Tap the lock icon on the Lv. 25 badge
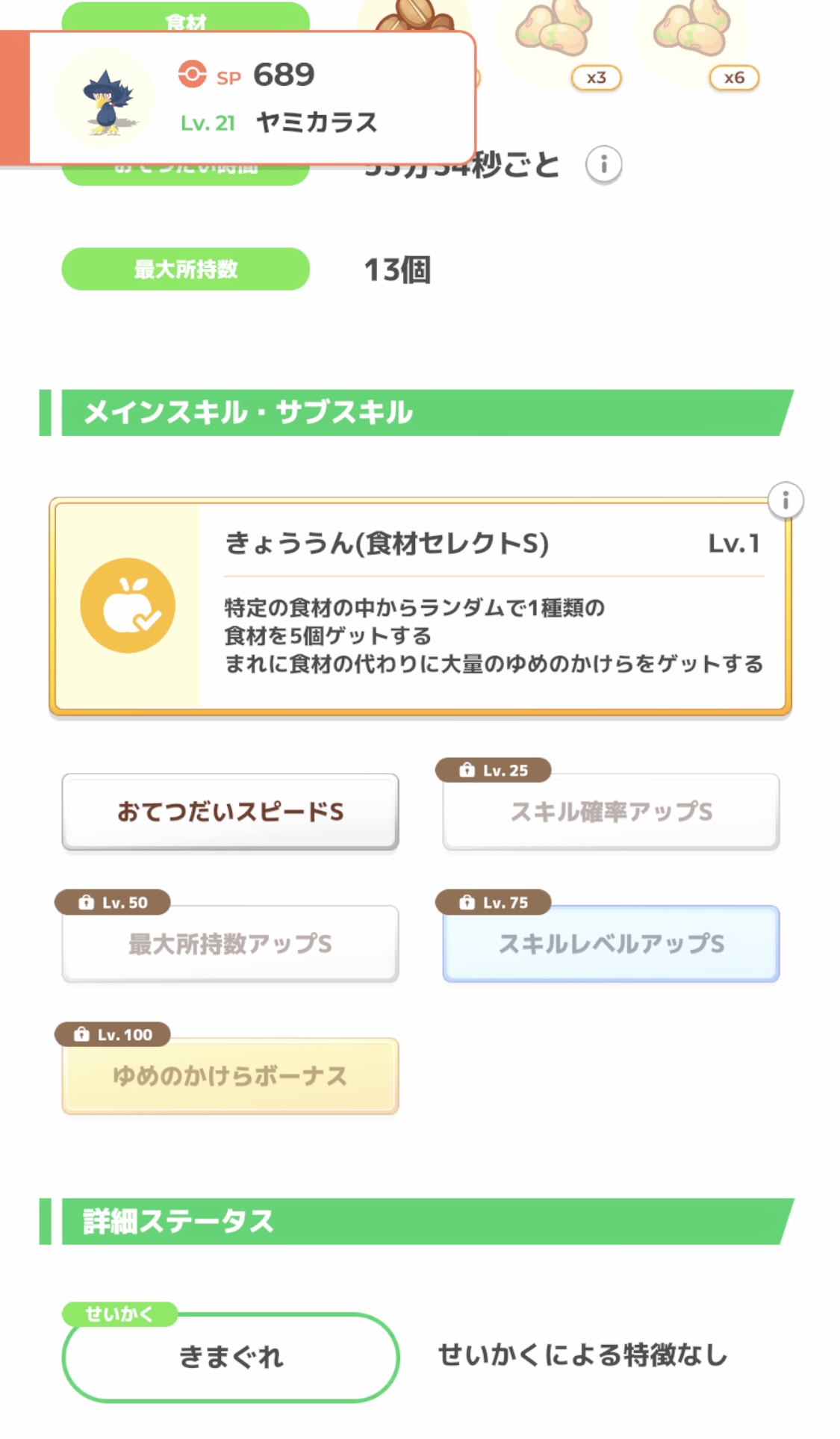 467,770
